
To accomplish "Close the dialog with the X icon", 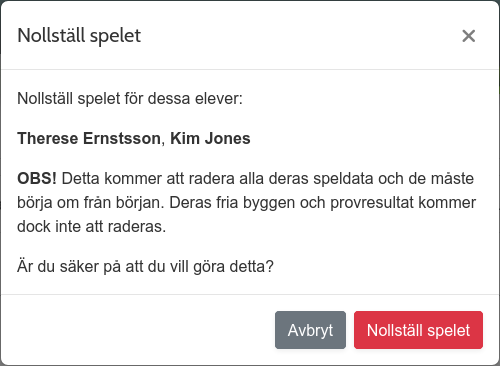I will [468, 36].
